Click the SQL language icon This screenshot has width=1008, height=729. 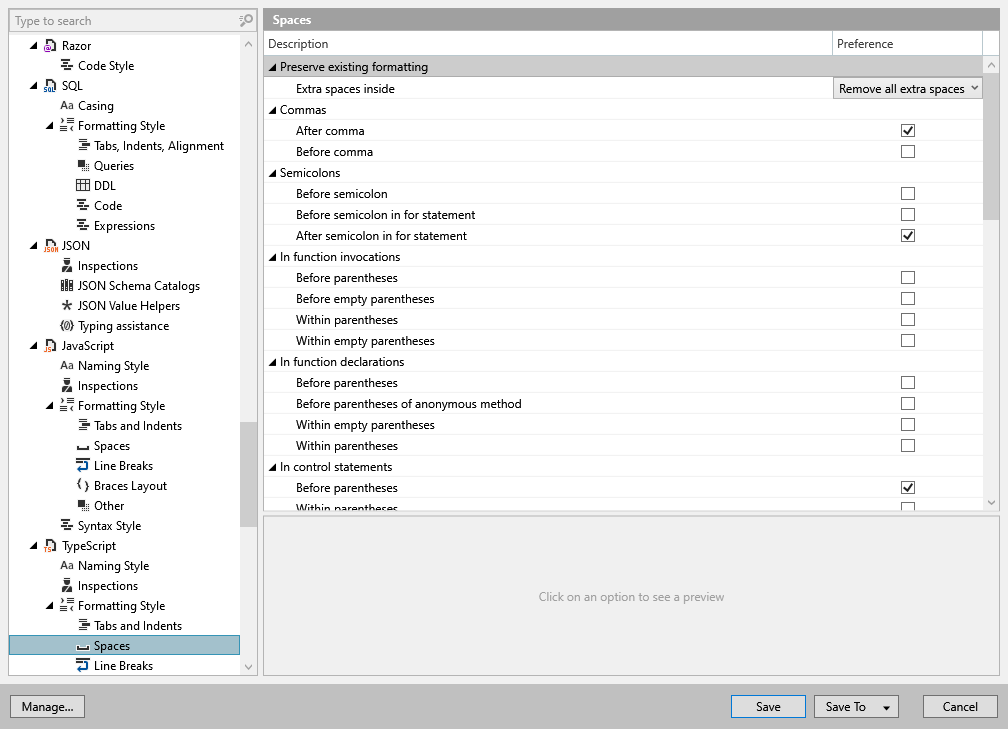coord(50,86)
